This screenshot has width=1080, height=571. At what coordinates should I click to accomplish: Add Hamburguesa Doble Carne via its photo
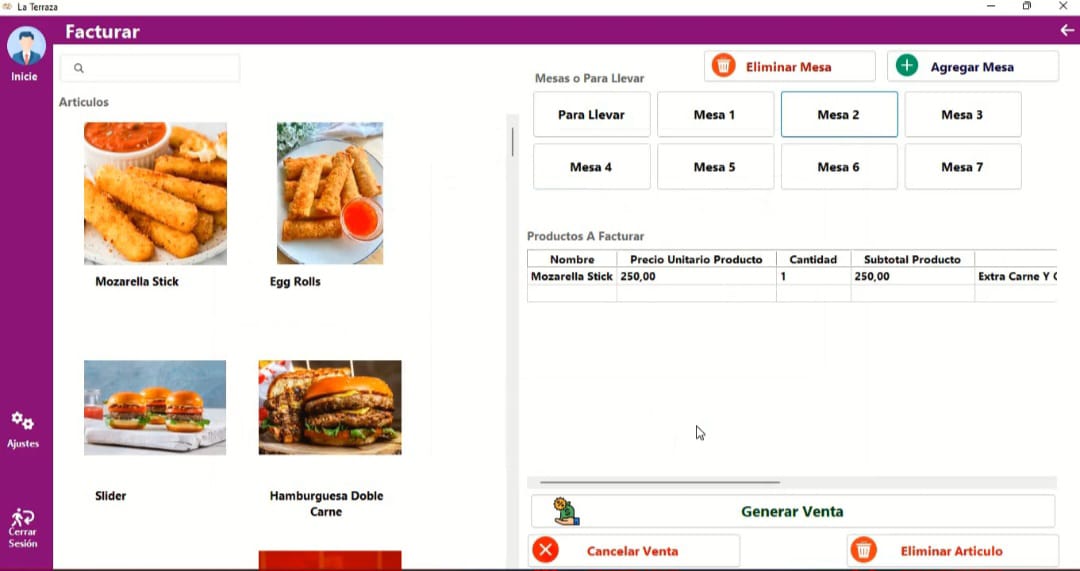330,408
